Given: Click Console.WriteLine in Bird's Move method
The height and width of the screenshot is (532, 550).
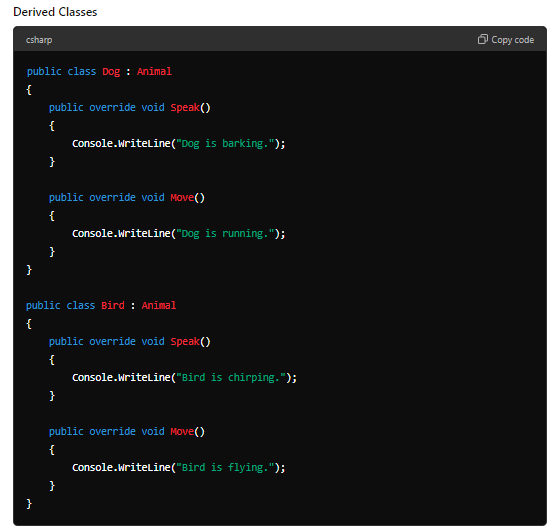Looking at the screenshot, I should coord(121,467).
